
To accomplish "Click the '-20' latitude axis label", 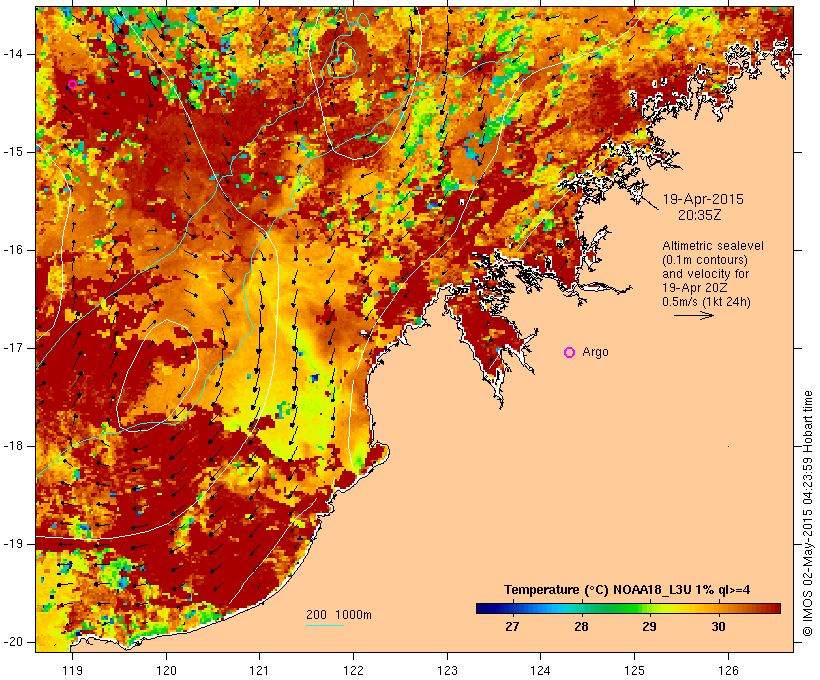I will coord(12,642).
